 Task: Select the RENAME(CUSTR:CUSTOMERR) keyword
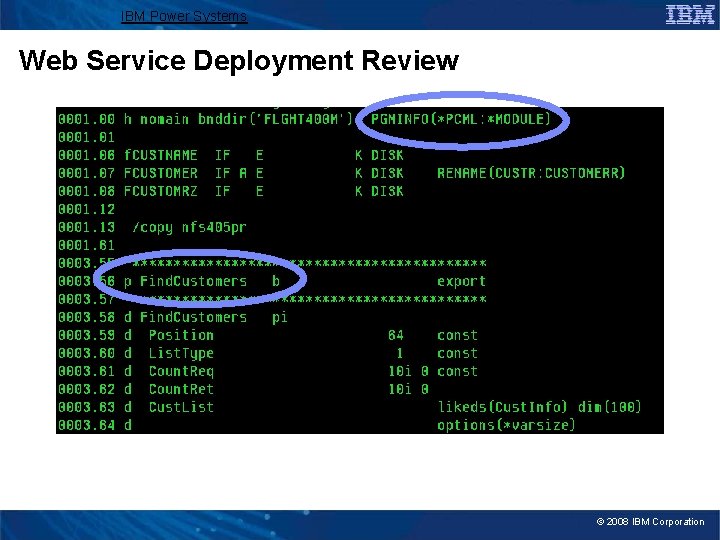(531, 173)
